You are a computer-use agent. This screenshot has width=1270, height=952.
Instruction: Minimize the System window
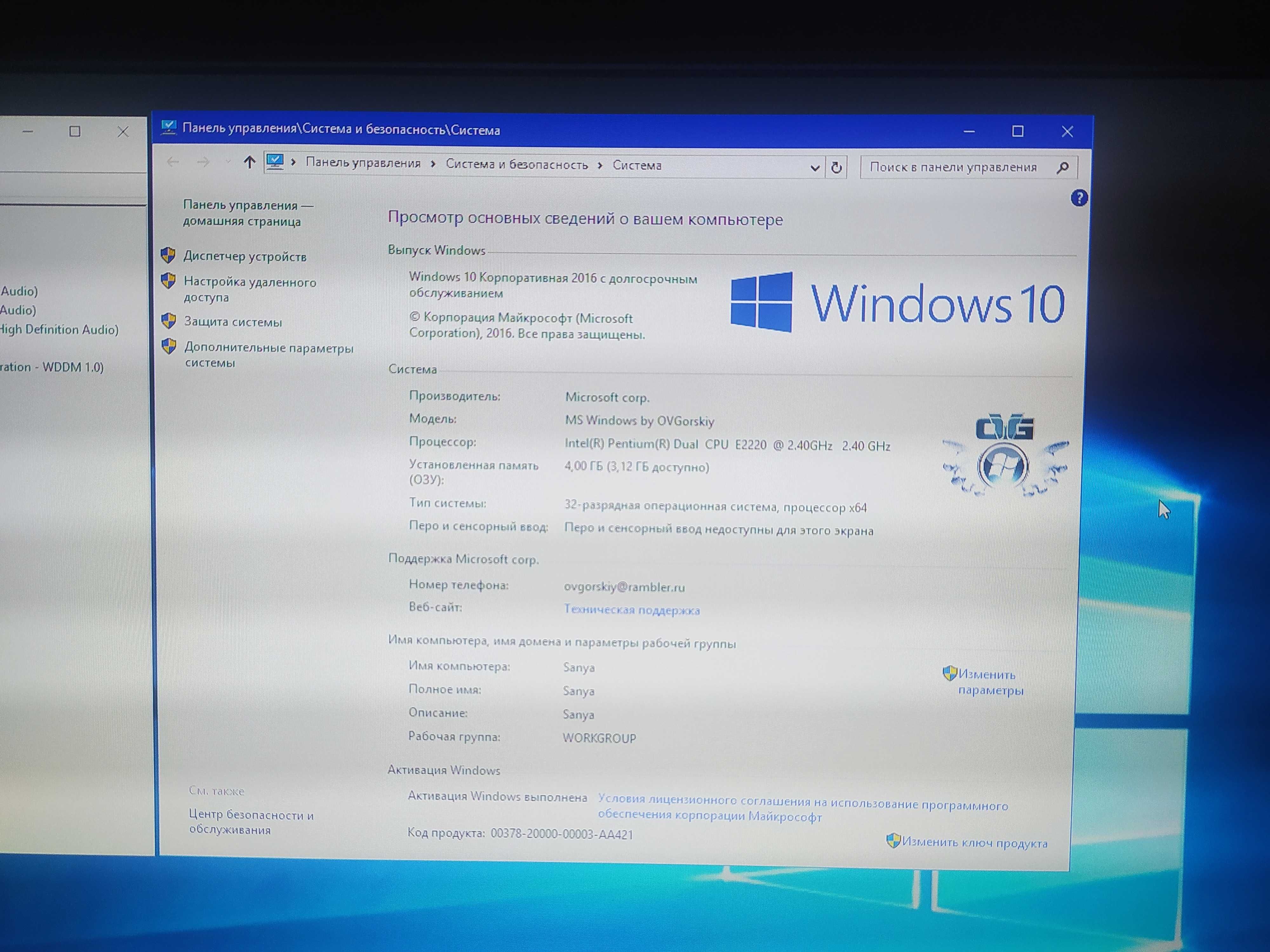tap(969, 131)
